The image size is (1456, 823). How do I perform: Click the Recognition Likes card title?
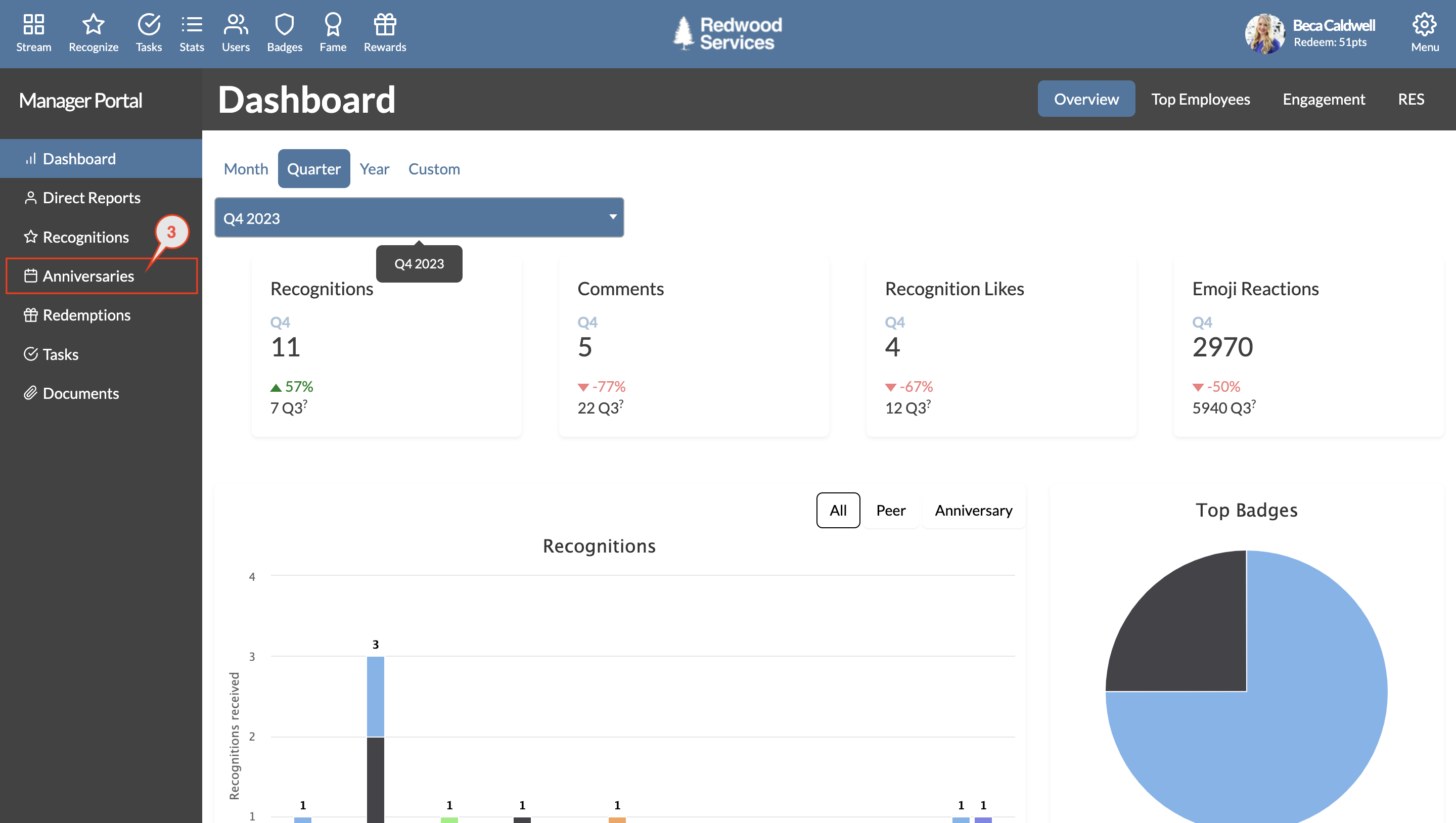coord(954,289)
